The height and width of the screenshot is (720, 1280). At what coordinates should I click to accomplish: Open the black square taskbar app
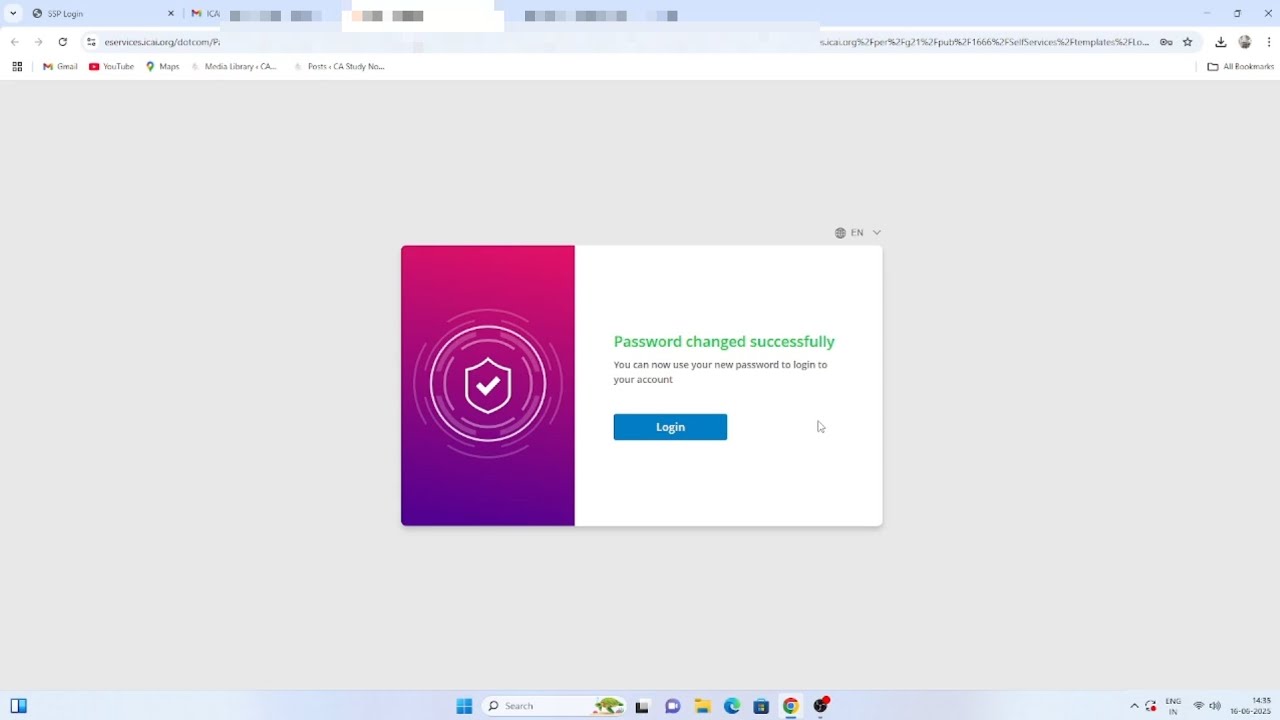pyautogui.click(x=642, y=706)
